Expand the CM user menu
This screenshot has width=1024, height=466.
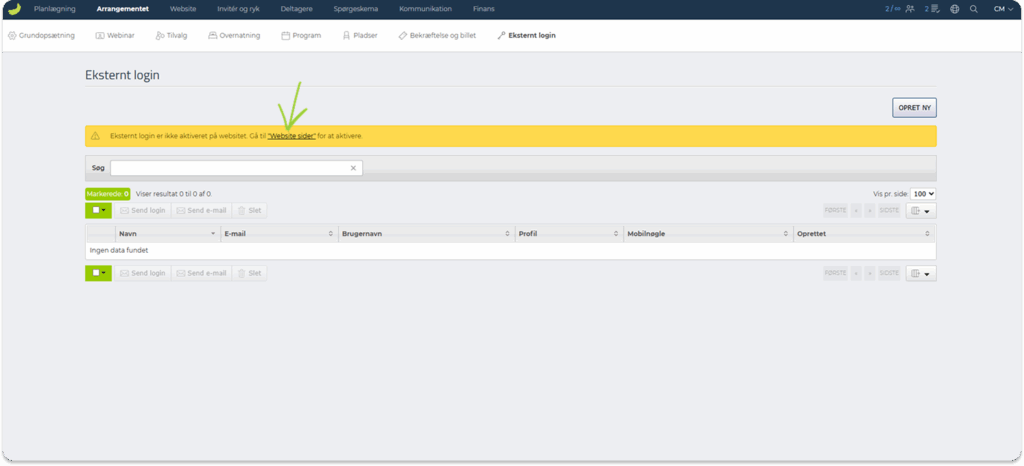point(1002,9)
